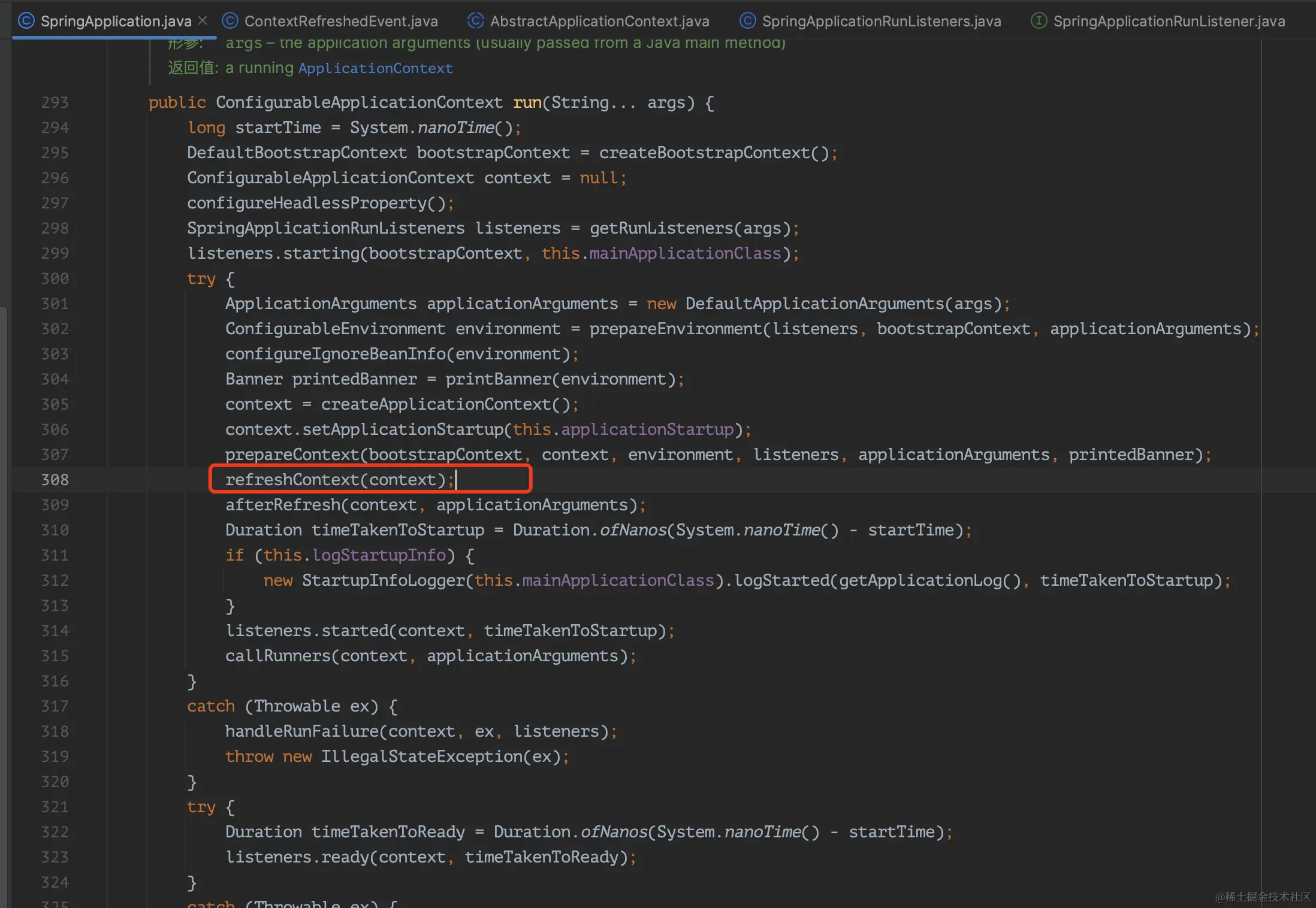Click configureHeadlessProperty() on line 297

316,203
